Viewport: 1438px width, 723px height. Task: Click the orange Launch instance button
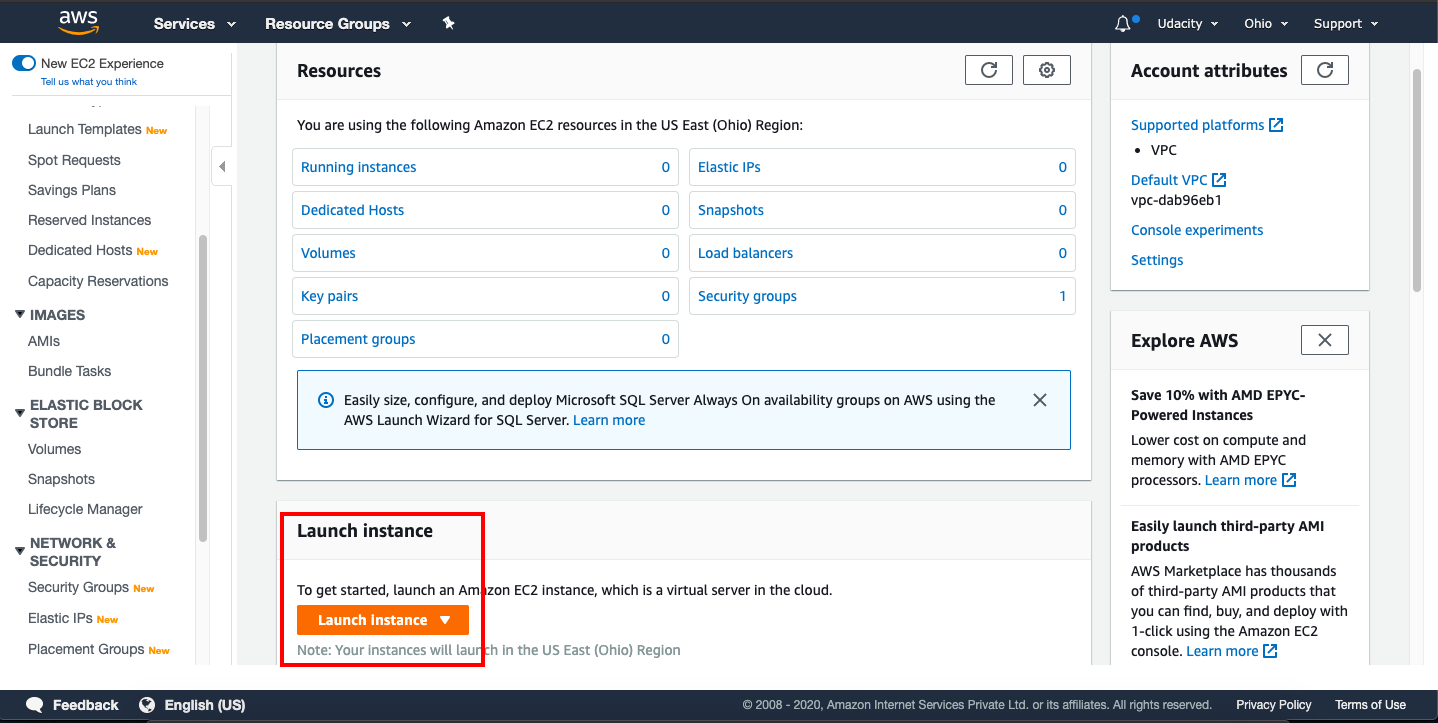coord(382,620)
